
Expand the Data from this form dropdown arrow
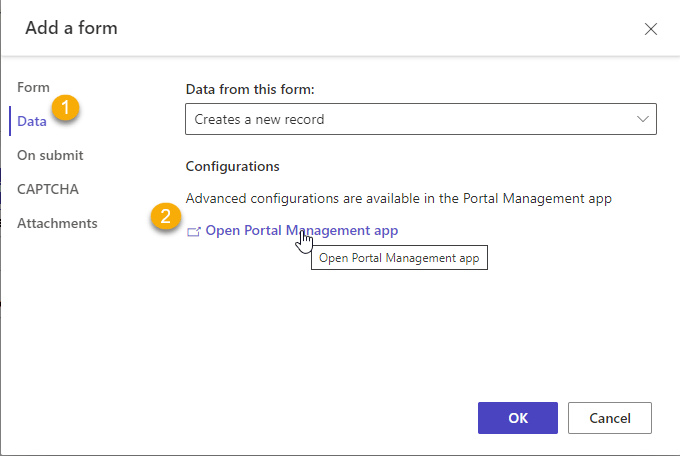(x=643, y=119)
